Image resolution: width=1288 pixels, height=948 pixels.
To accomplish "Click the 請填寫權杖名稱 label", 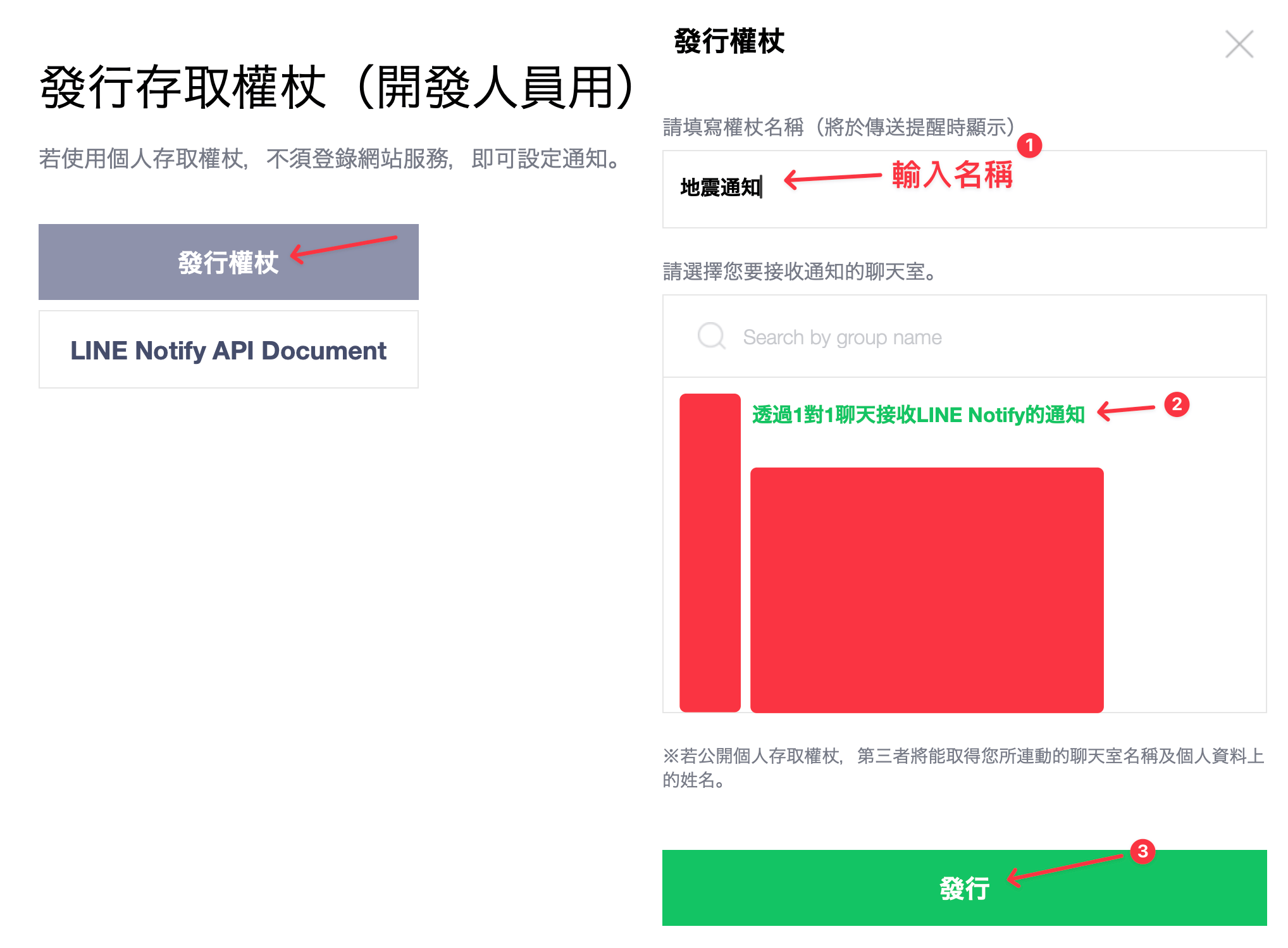I will click(x=839, y=127).
